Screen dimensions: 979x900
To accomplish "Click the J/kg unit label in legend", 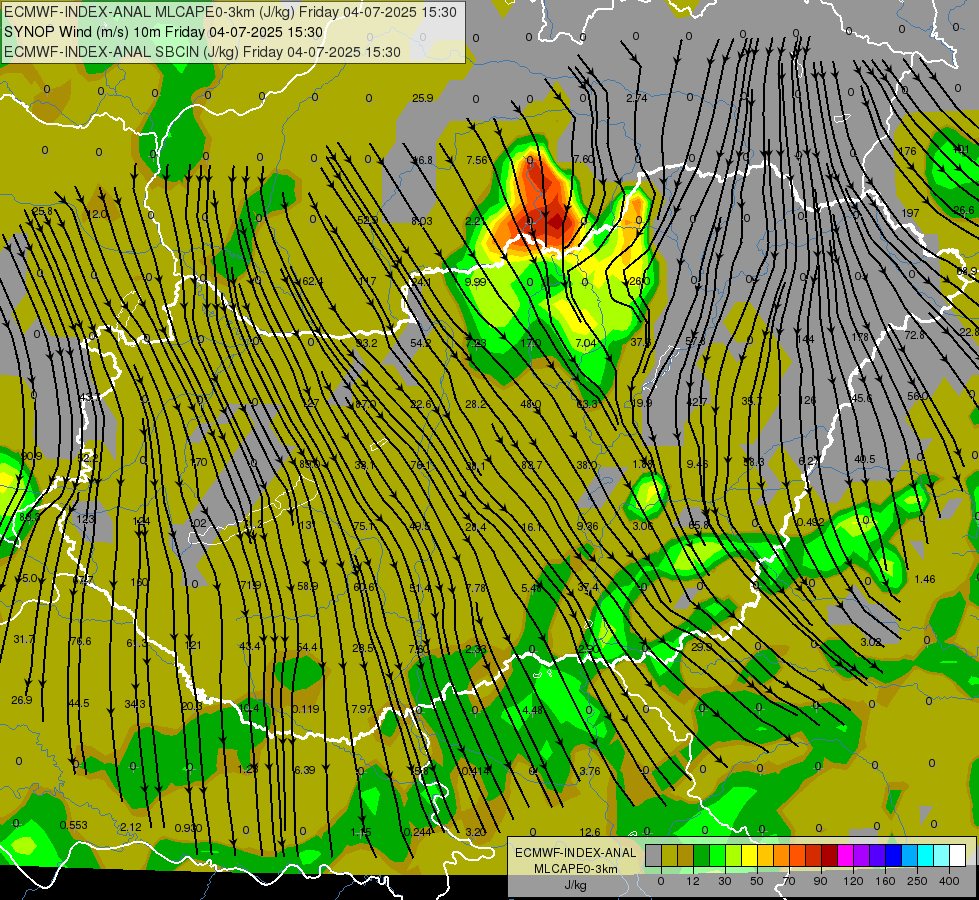I will [576, 885].
